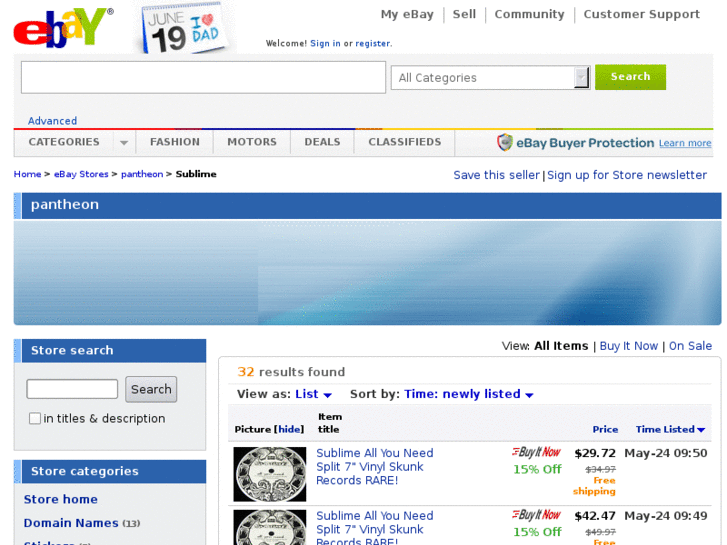Click the pantheon store header title
Image resolution: width=727 pixels, height=545 pixels.
(x=65, y=205)
